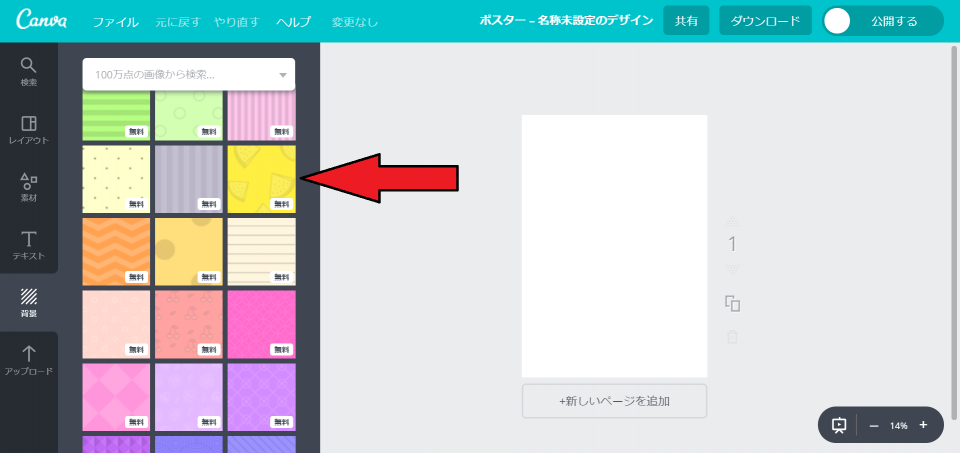Select purple circle-grid background
960x453 pixels.
pyautogui.click(x=261, y=397)
